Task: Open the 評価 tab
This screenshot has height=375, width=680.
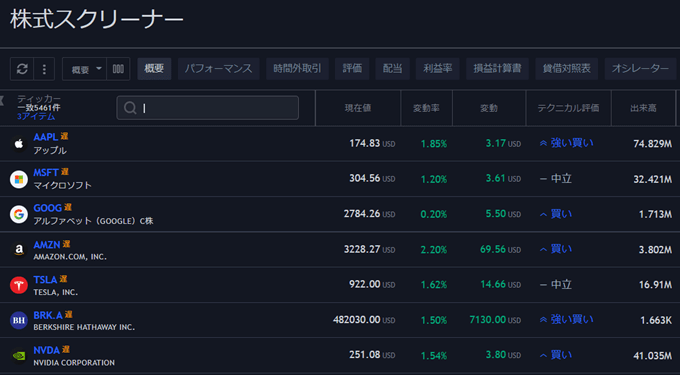Action: point(352,68)
